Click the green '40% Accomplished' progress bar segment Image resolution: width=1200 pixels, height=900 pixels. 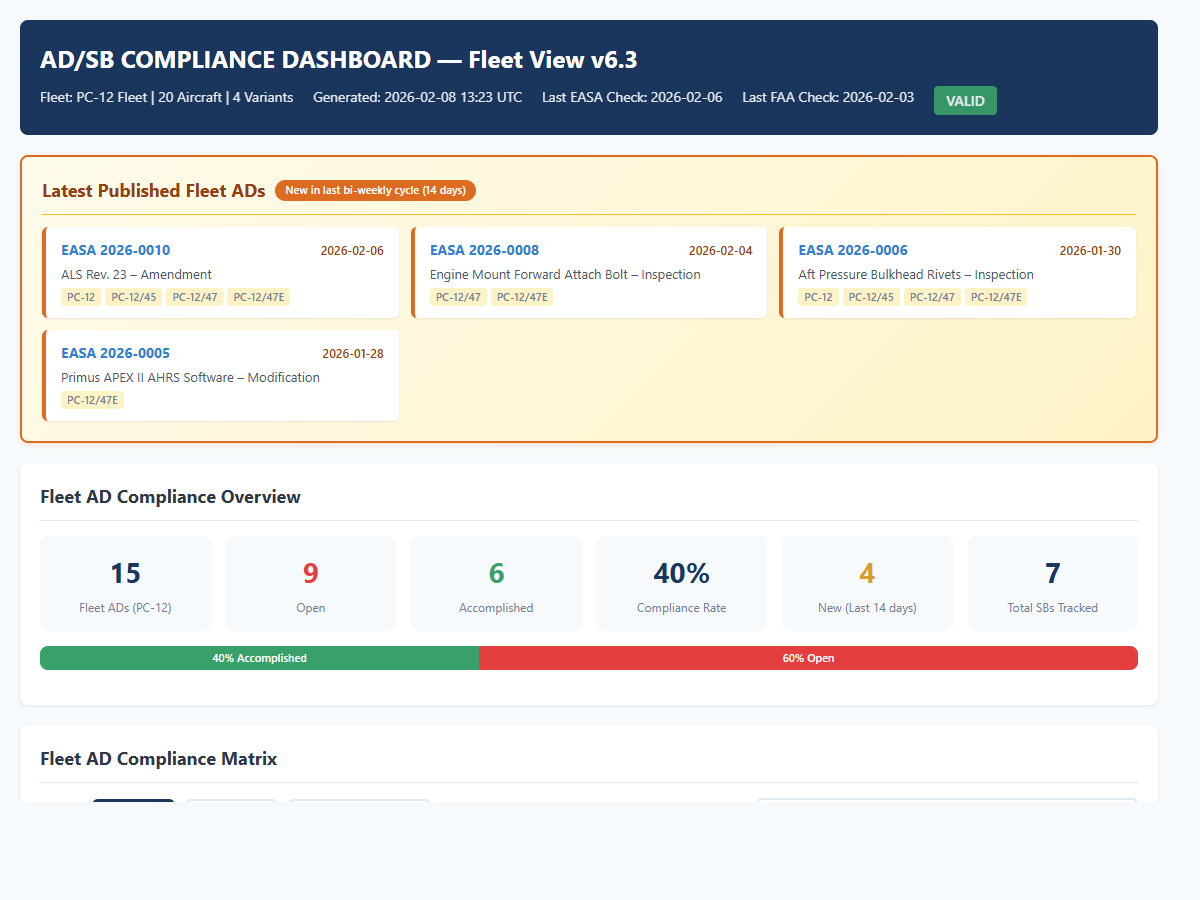259,657
